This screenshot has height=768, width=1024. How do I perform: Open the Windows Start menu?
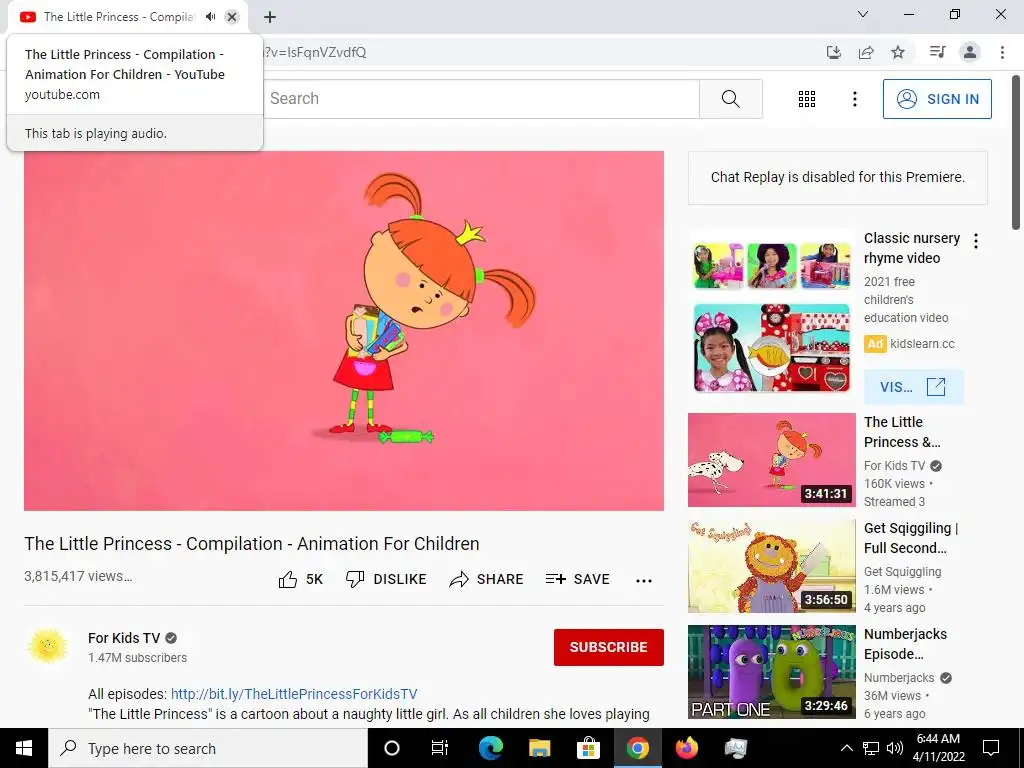tap(24, 748)
